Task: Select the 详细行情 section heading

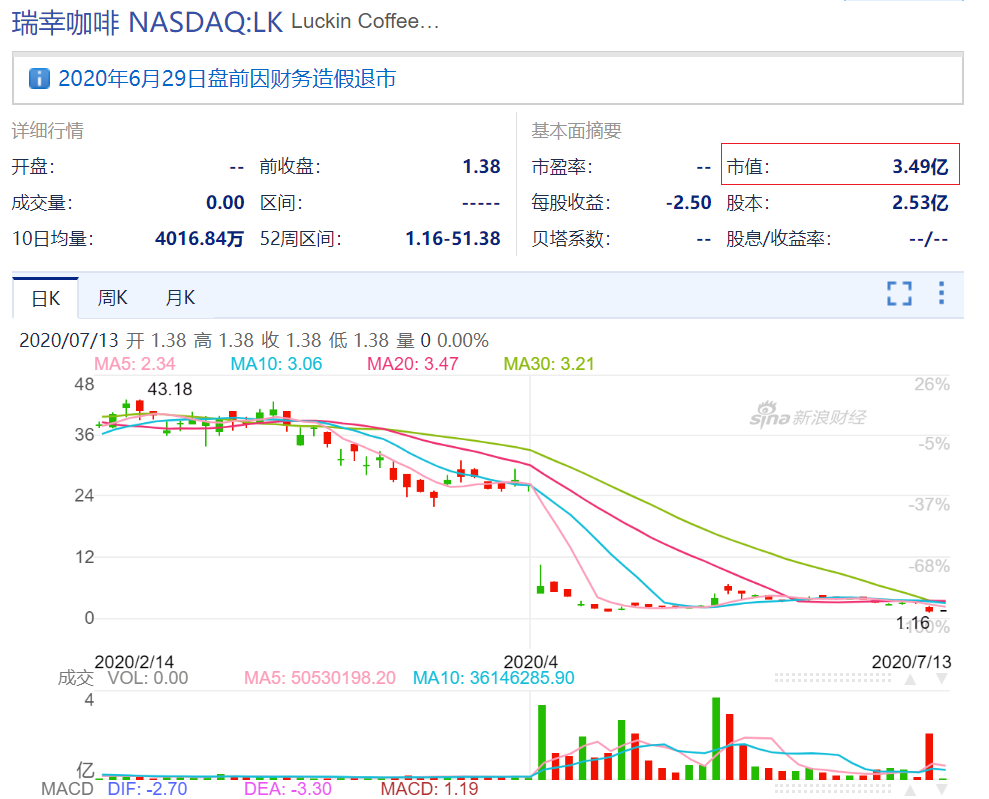Action: 48,131
